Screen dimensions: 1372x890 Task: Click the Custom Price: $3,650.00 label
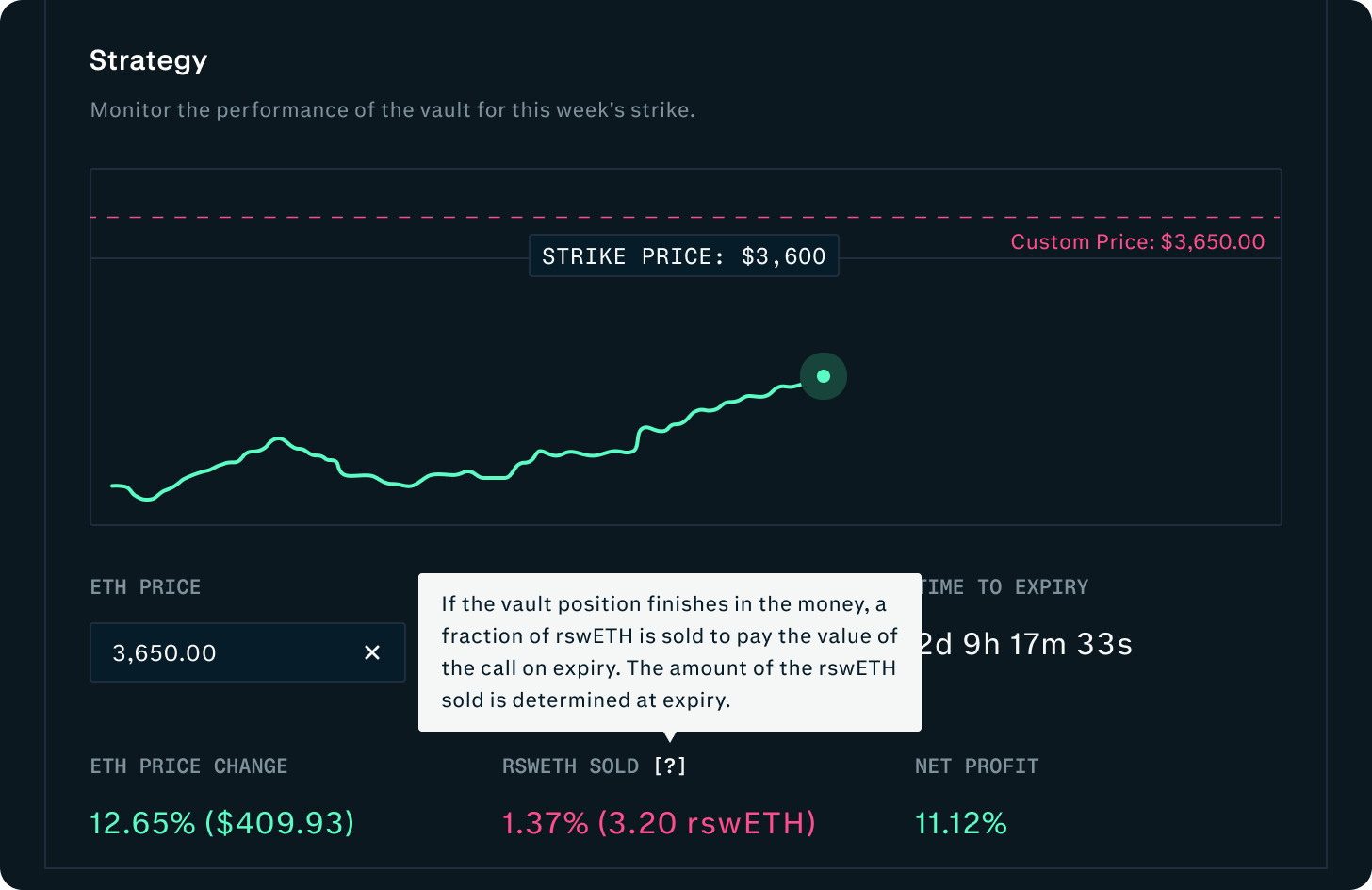(1137, 242)
